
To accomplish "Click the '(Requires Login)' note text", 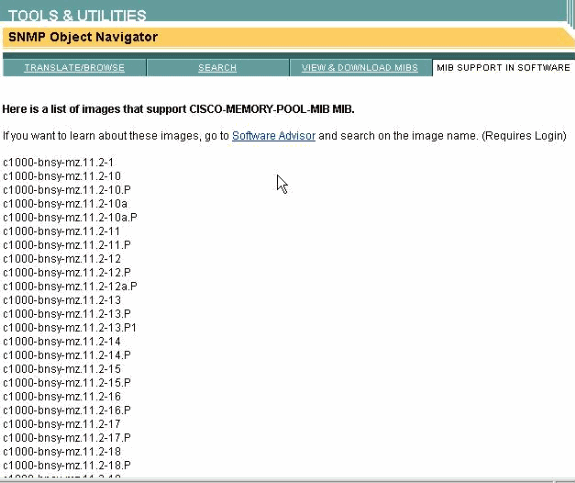I will pos(524,136).
